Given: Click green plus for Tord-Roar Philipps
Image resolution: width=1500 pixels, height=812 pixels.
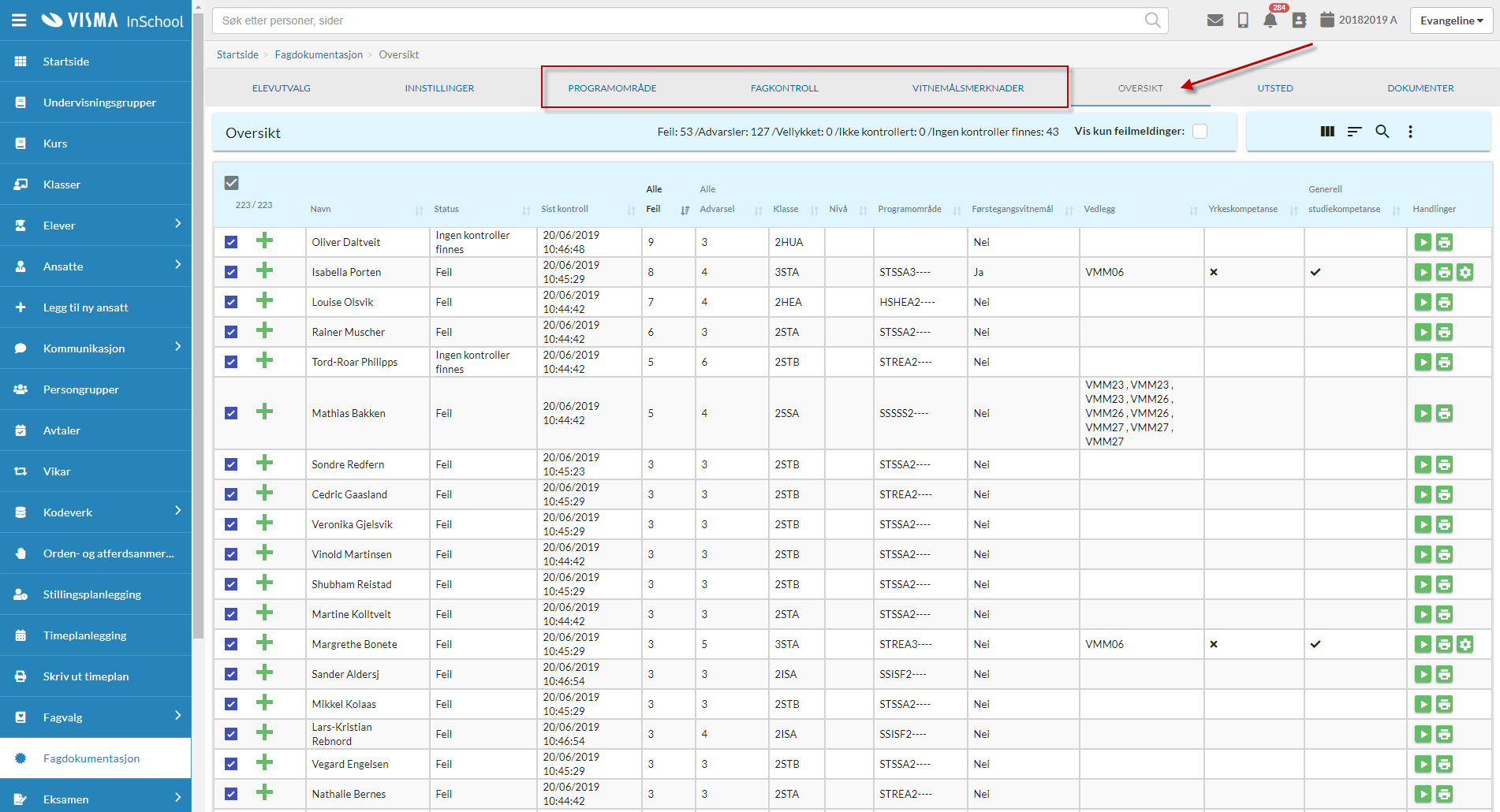Looking at the screenshot, I should pyautogui.click(x=264, y=360).
